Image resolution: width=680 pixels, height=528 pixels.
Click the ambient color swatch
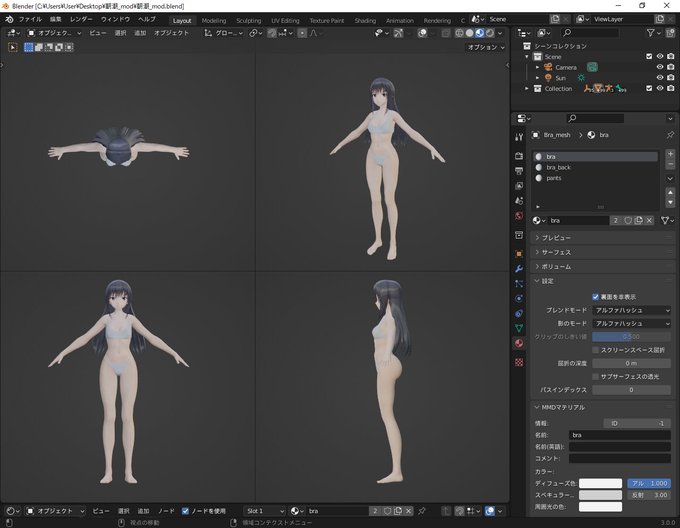(600, 507)
